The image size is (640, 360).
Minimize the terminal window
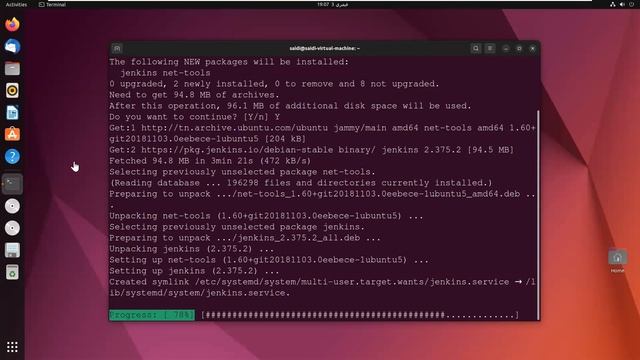(506, 49)
